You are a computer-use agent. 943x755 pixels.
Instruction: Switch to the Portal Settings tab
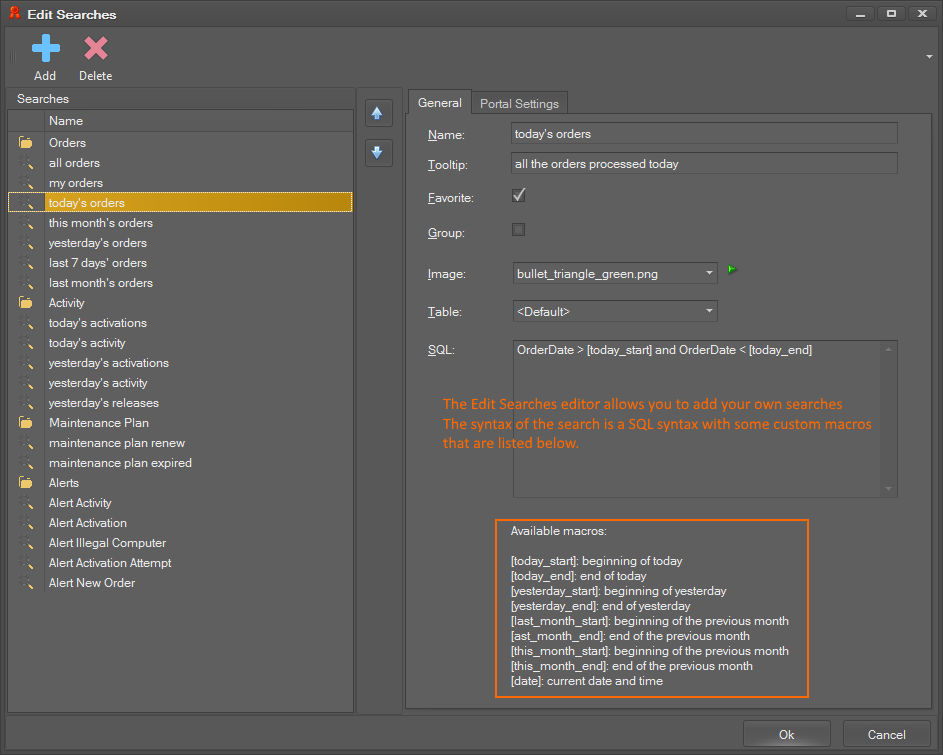519,103
